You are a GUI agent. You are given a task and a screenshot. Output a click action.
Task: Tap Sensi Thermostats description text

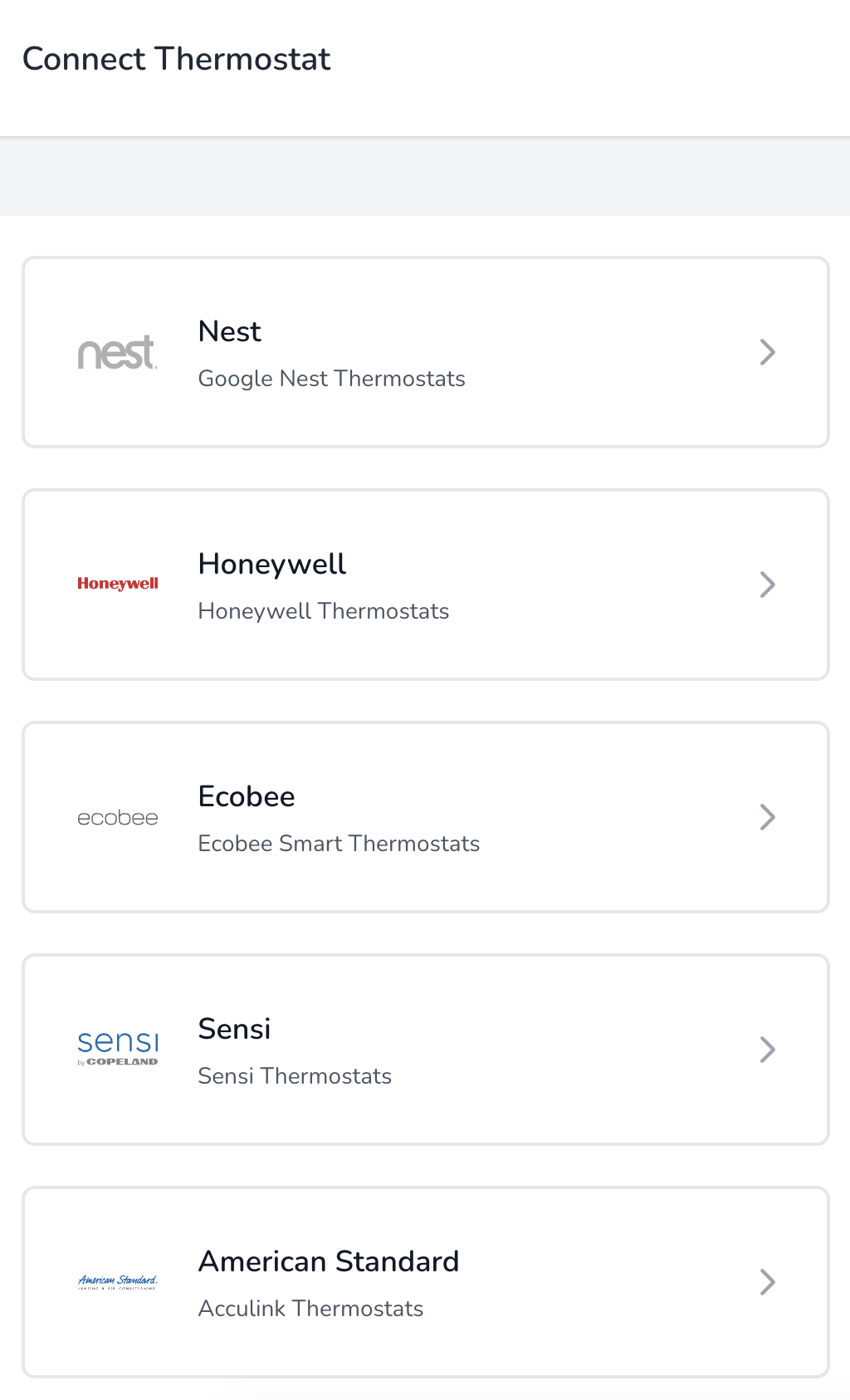(x=295, y=1076)
